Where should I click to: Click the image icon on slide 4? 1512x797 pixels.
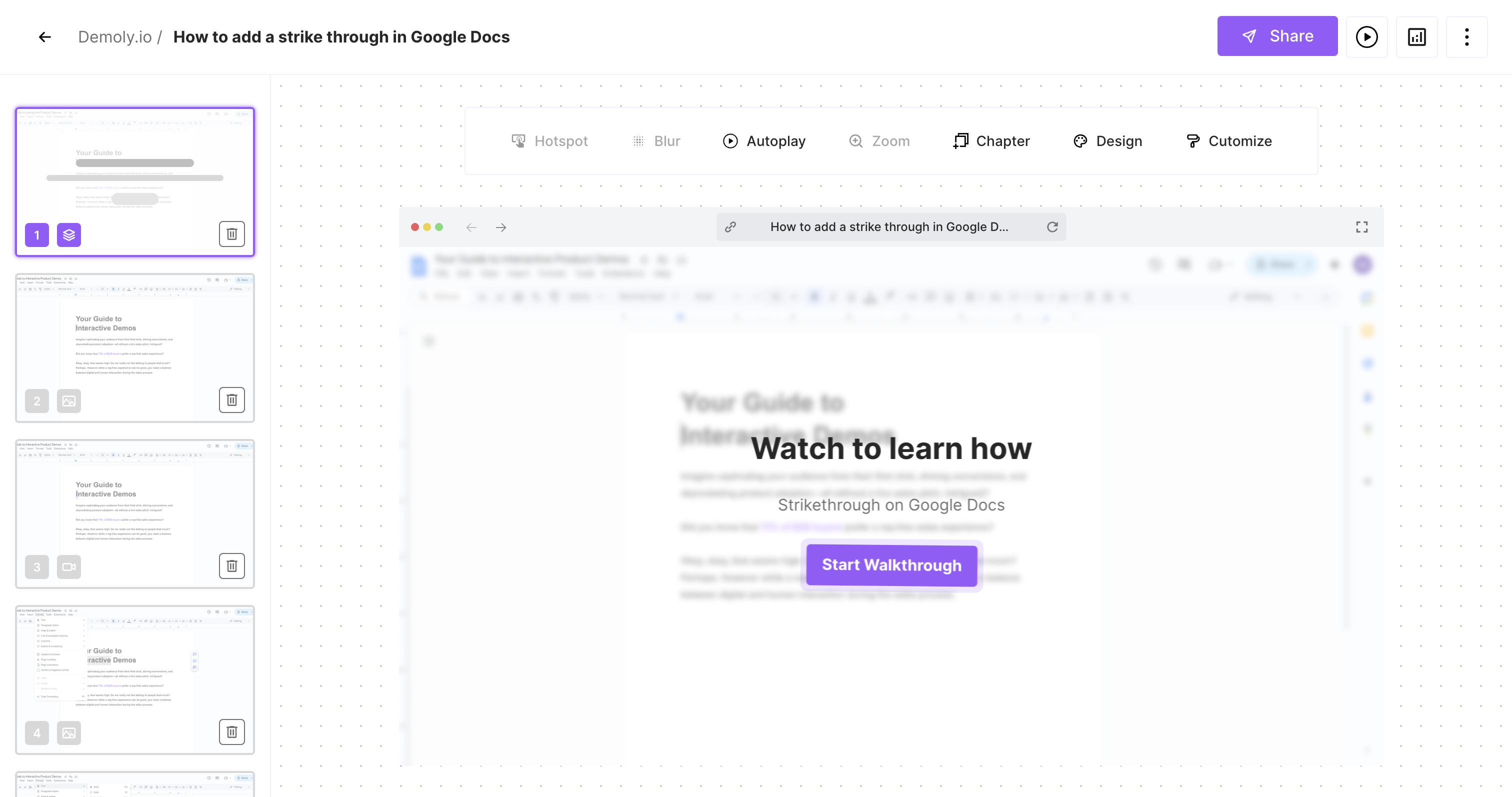click(68, 733)
